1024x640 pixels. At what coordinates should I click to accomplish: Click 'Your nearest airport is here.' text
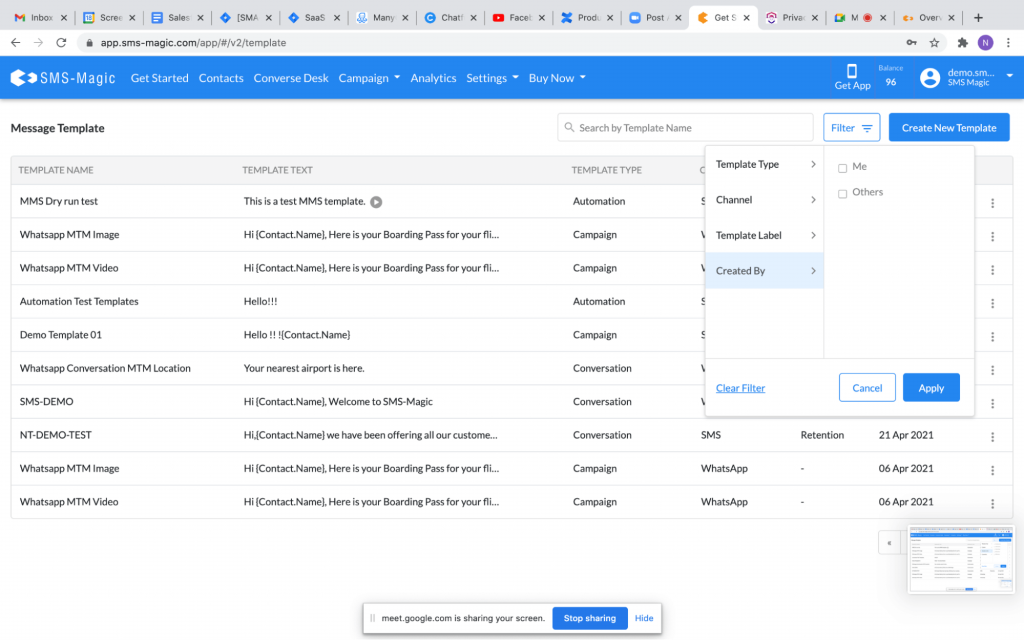click(304, 368)
